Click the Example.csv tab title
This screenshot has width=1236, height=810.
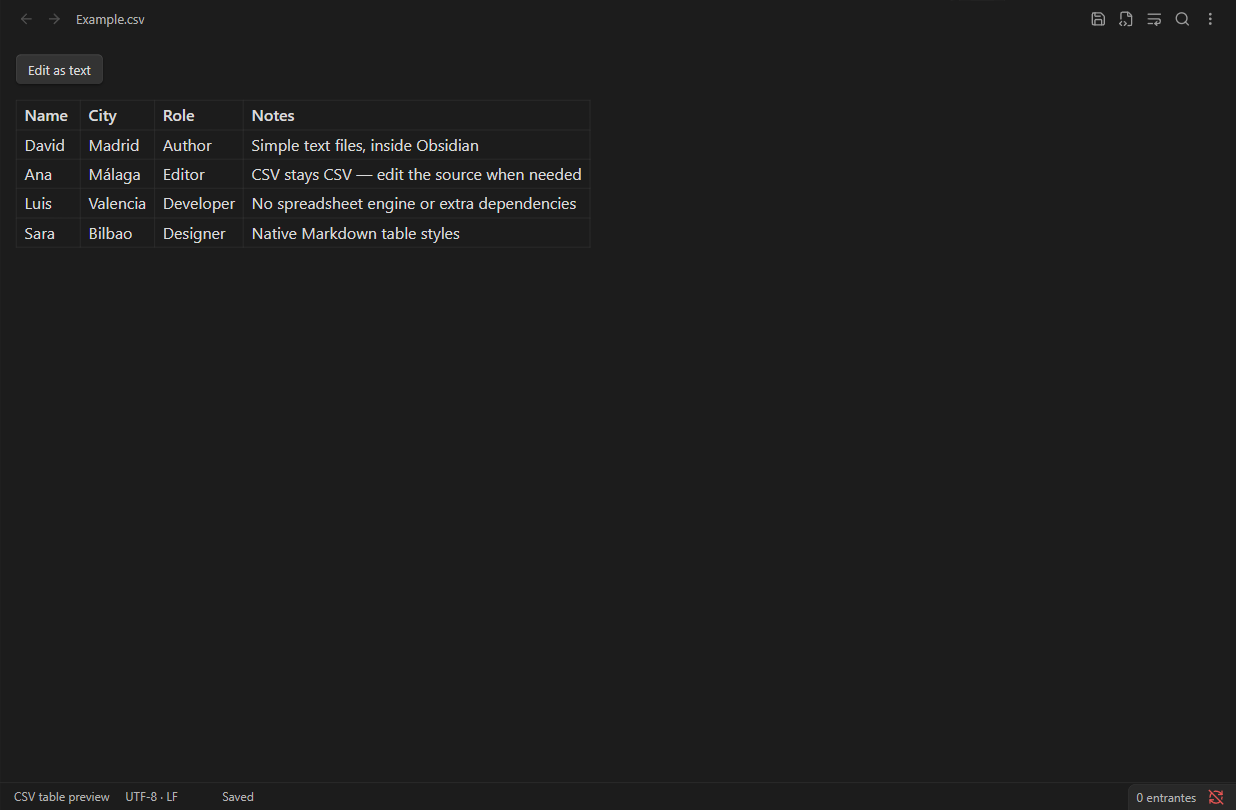pyautogui.click(x=110, y=19)
